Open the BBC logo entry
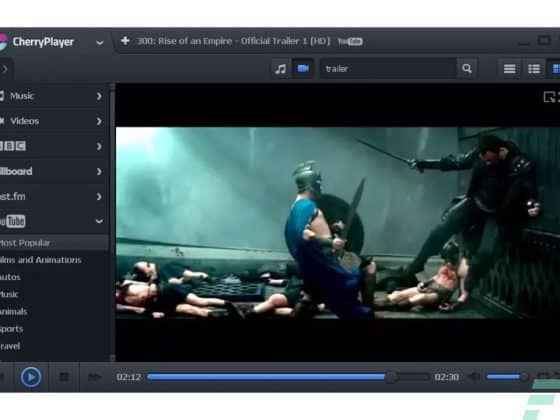Viewport: 560px width, 420px height. pos(13,146)
